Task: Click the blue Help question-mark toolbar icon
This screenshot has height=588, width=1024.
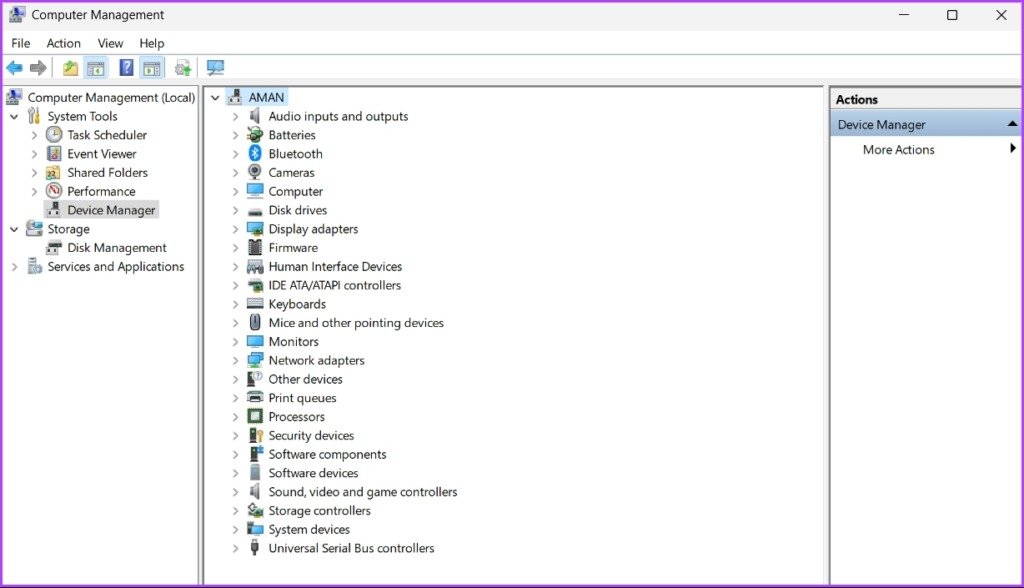Action: pos(126,67)
